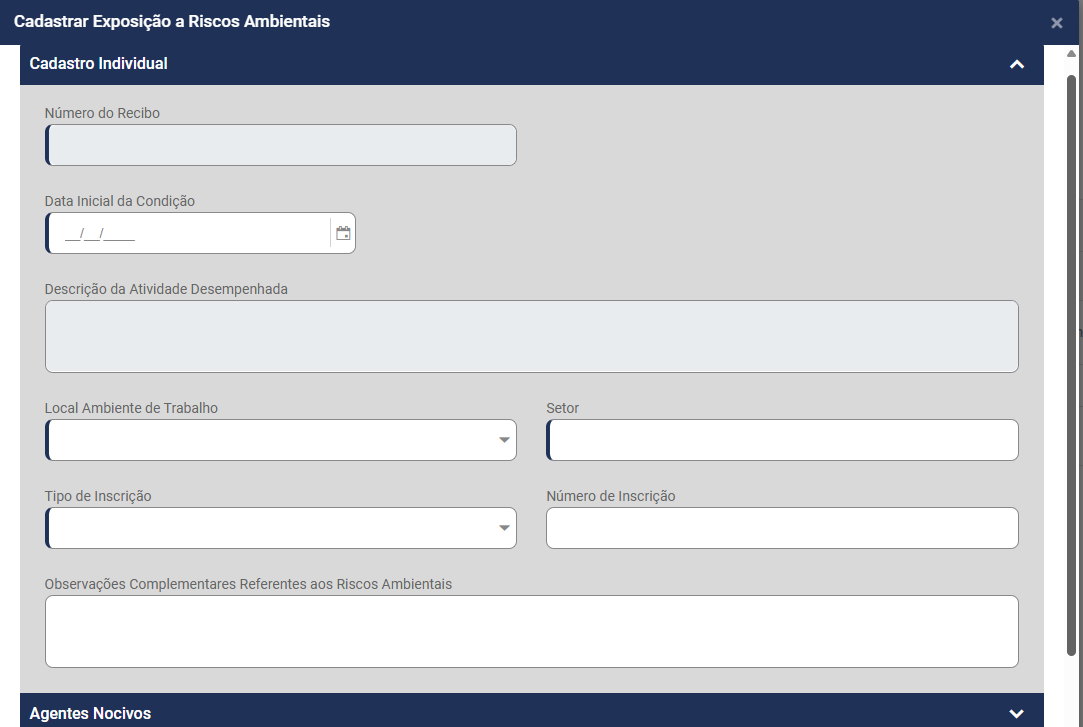Expand Agentes Nocivos using its chevron
The height and width of the screenshot is (727, 1083).
coord(1017,713)
